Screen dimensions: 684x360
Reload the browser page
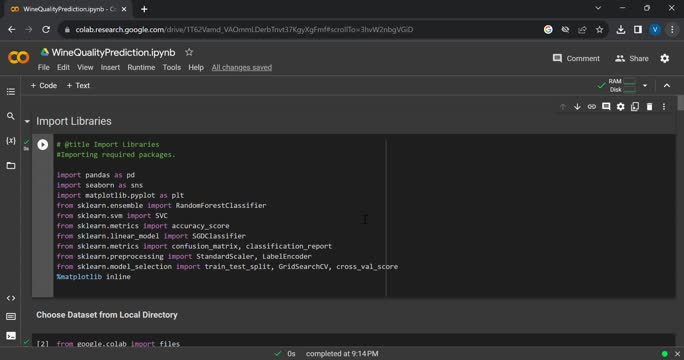click(46, 29)
